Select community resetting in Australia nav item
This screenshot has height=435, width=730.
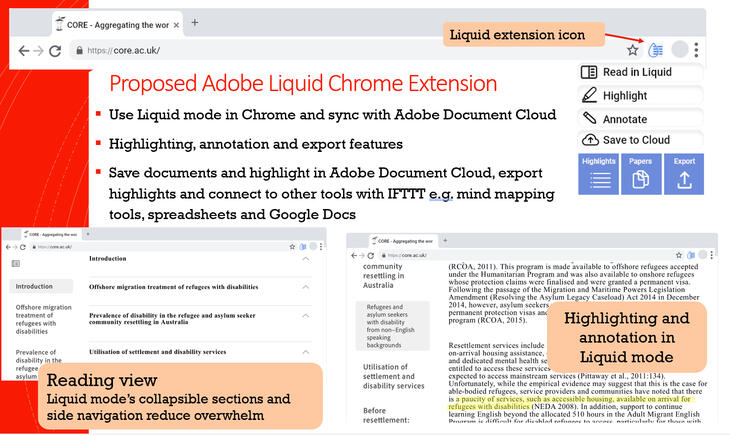pos(384,276)
